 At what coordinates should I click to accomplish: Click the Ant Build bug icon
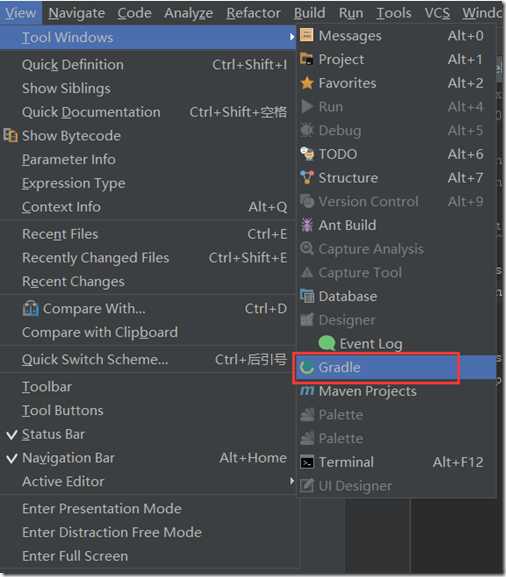[x=307, y=225]
